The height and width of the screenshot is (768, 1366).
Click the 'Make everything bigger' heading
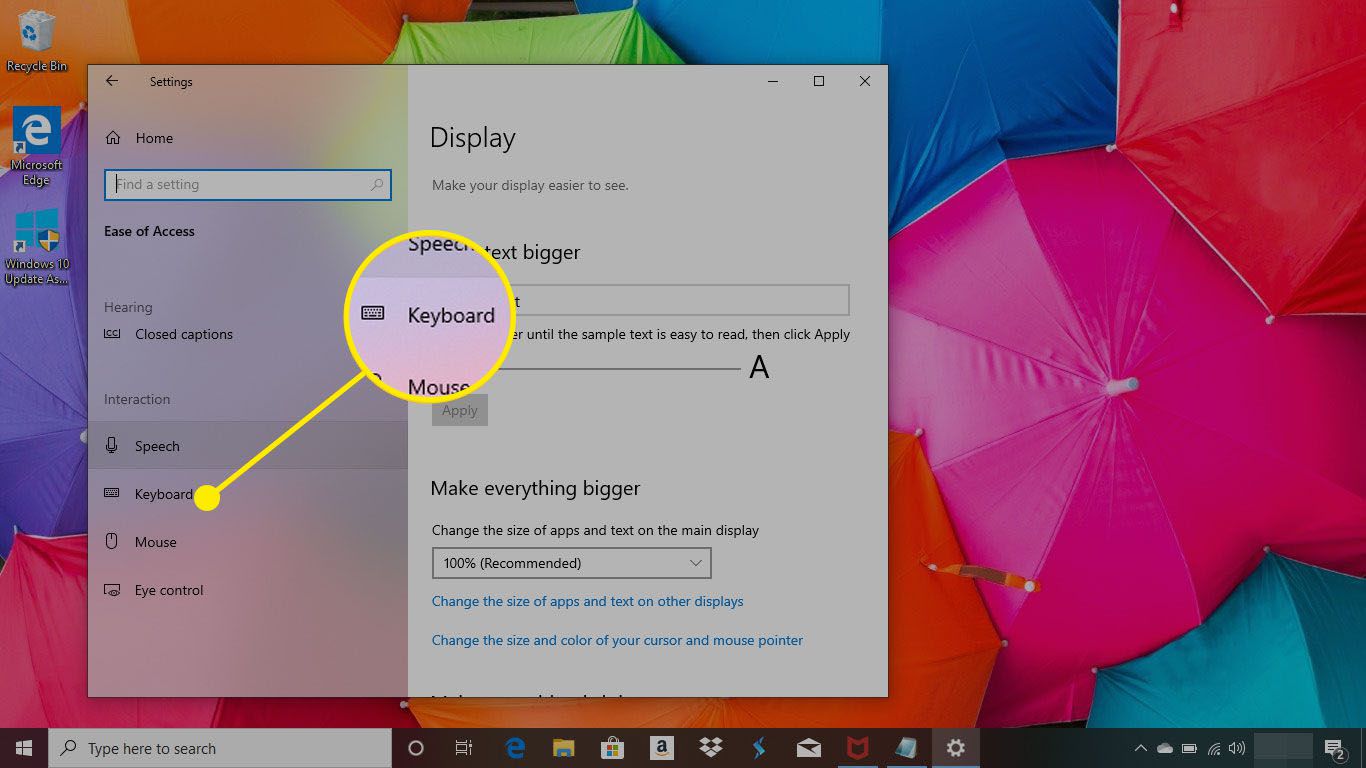[x=536, y=489]
